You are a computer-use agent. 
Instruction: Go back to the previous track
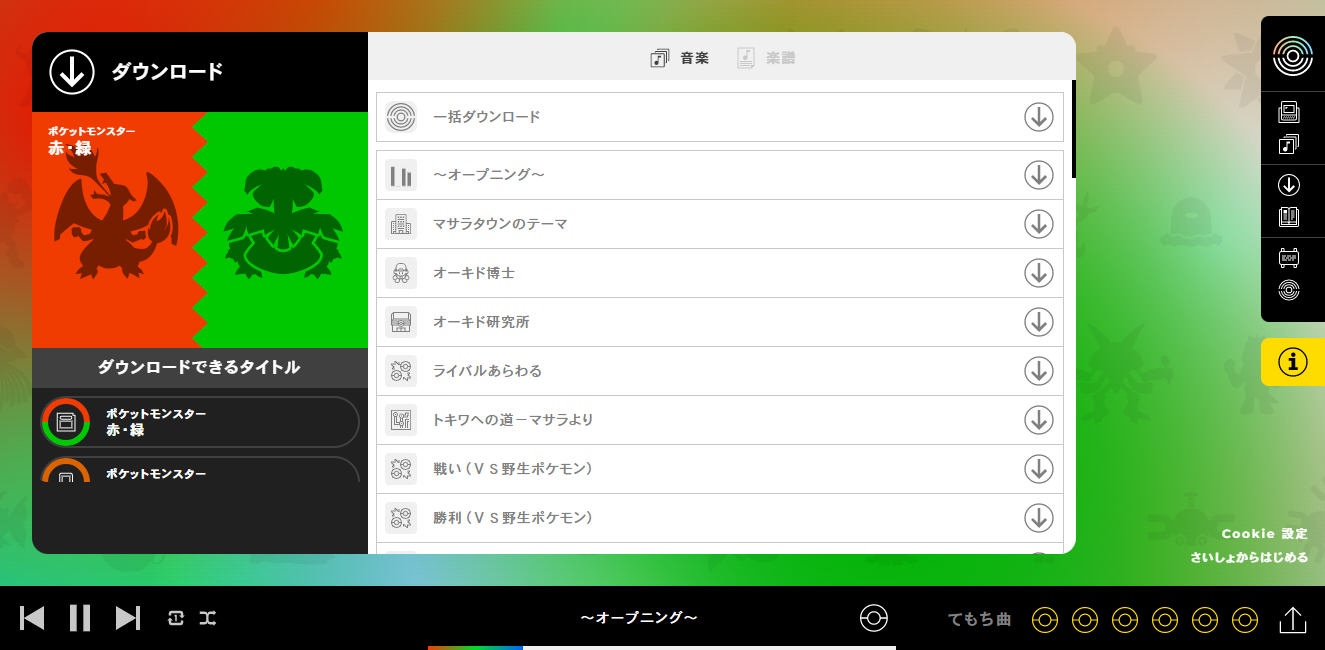(33, 618)
